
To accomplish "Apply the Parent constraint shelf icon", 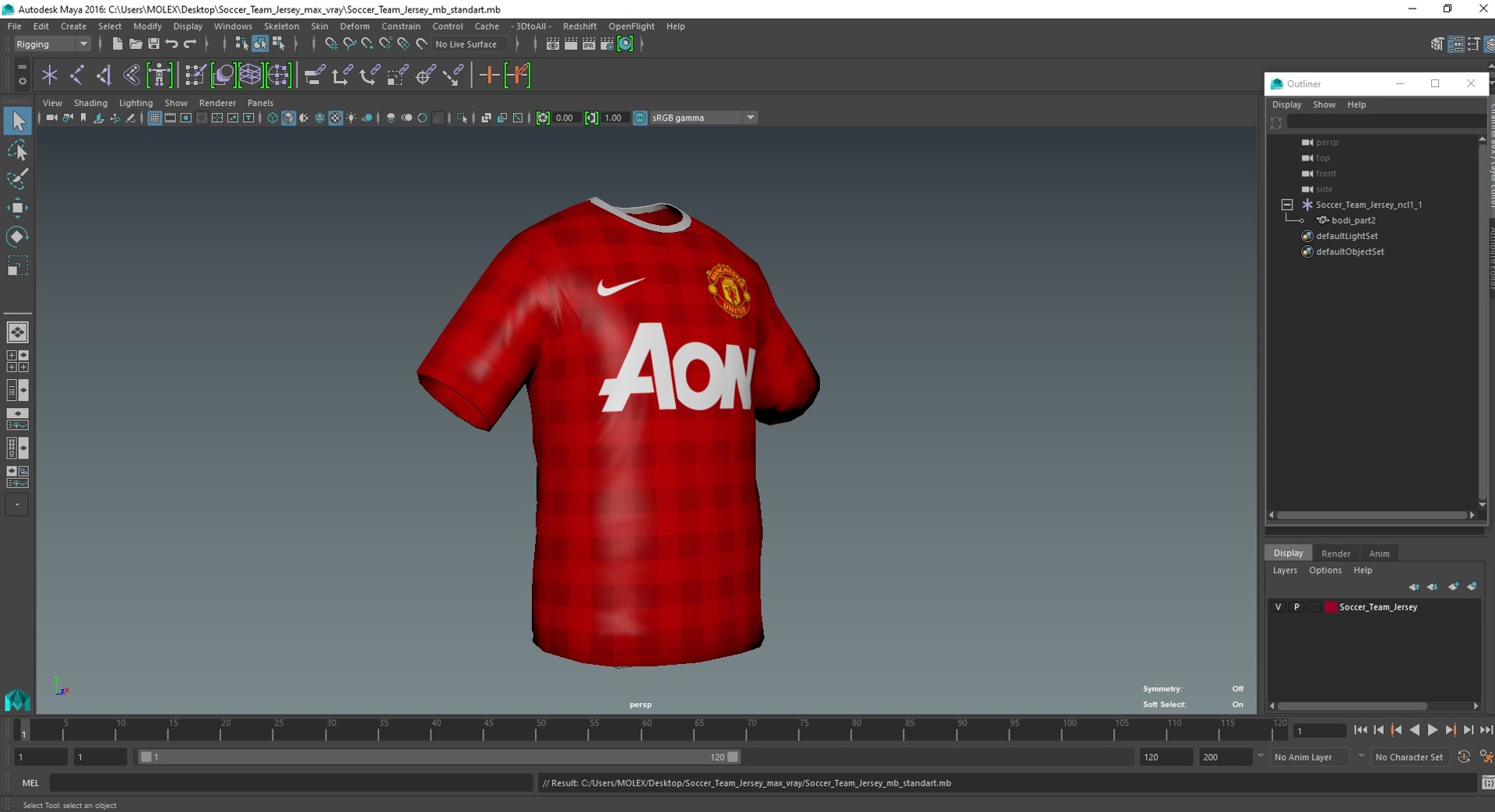I will (x=314, y=76).
